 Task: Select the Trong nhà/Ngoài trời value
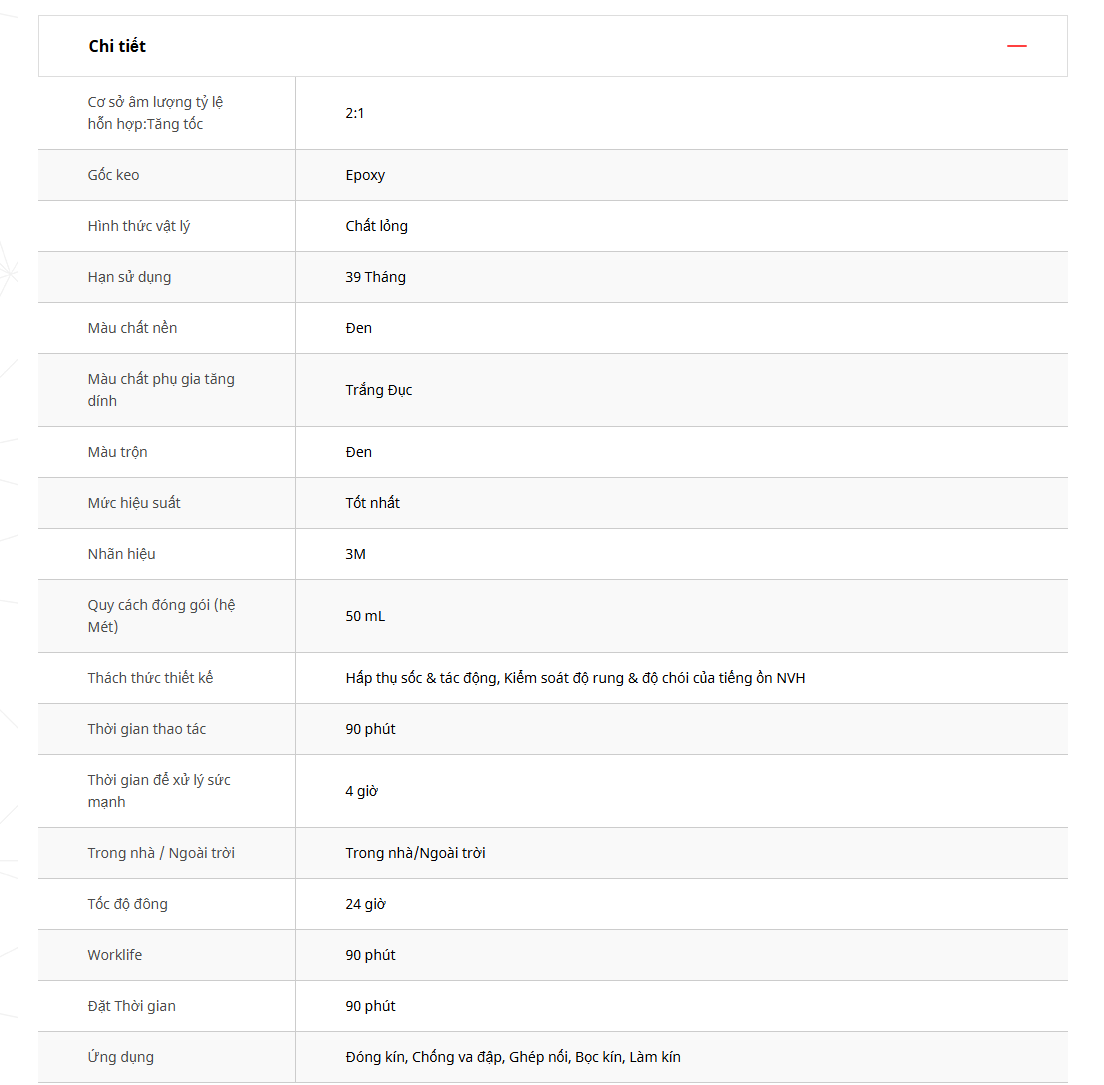point(415,853)
